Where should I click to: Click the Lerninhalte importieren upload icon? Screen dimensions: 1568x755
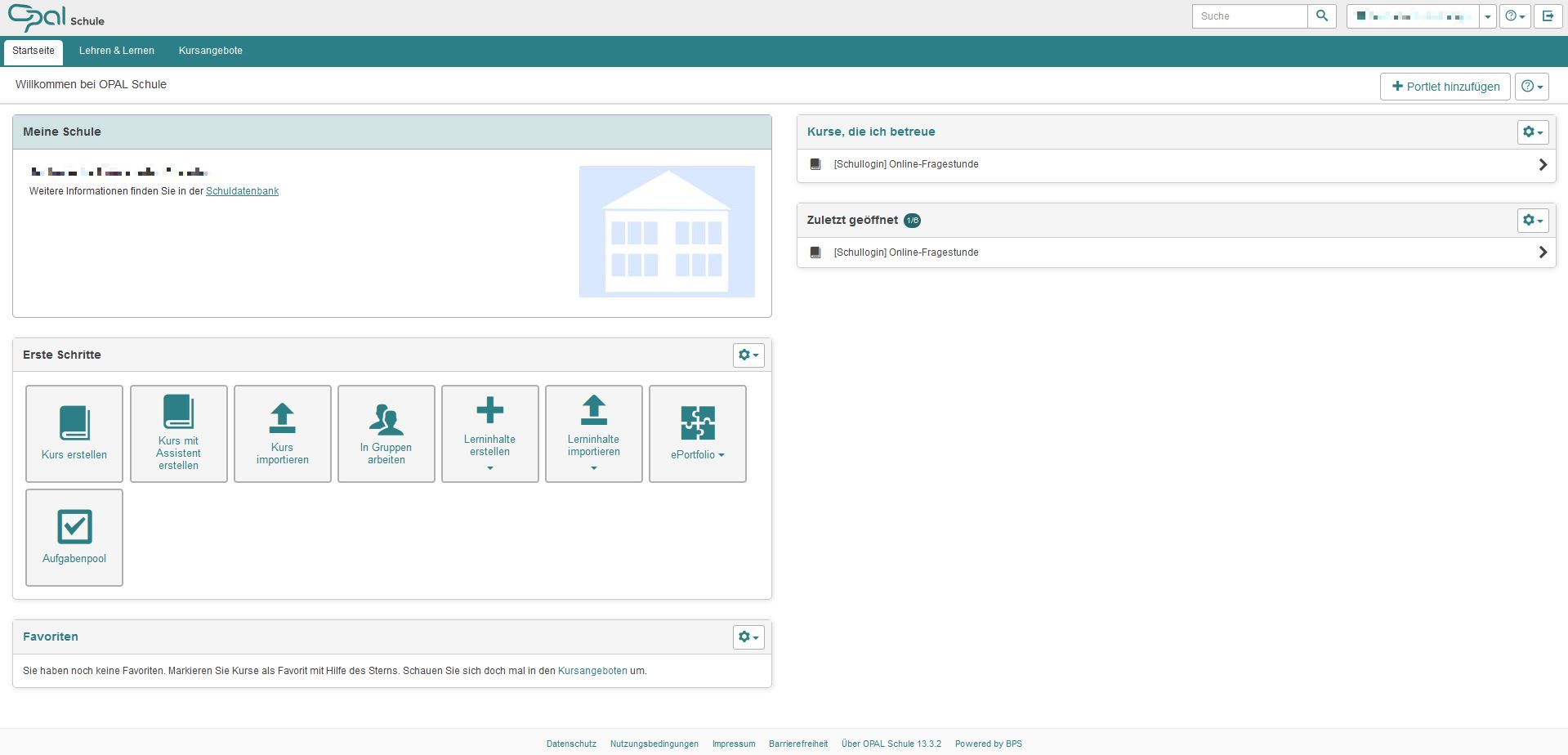(x=594, y=410)
